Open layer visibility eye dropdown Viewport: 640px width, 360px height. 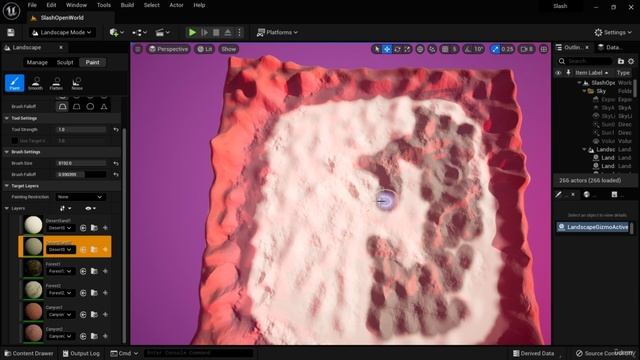pos(90,209)
